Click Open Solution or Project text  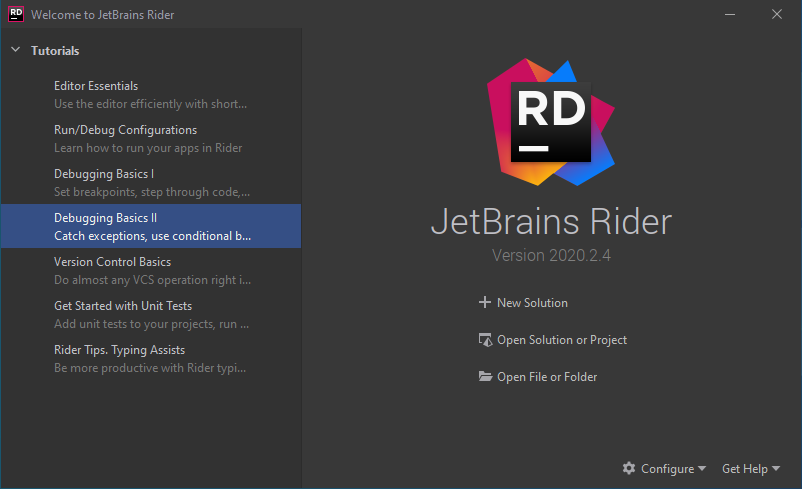tap(562, 340)
